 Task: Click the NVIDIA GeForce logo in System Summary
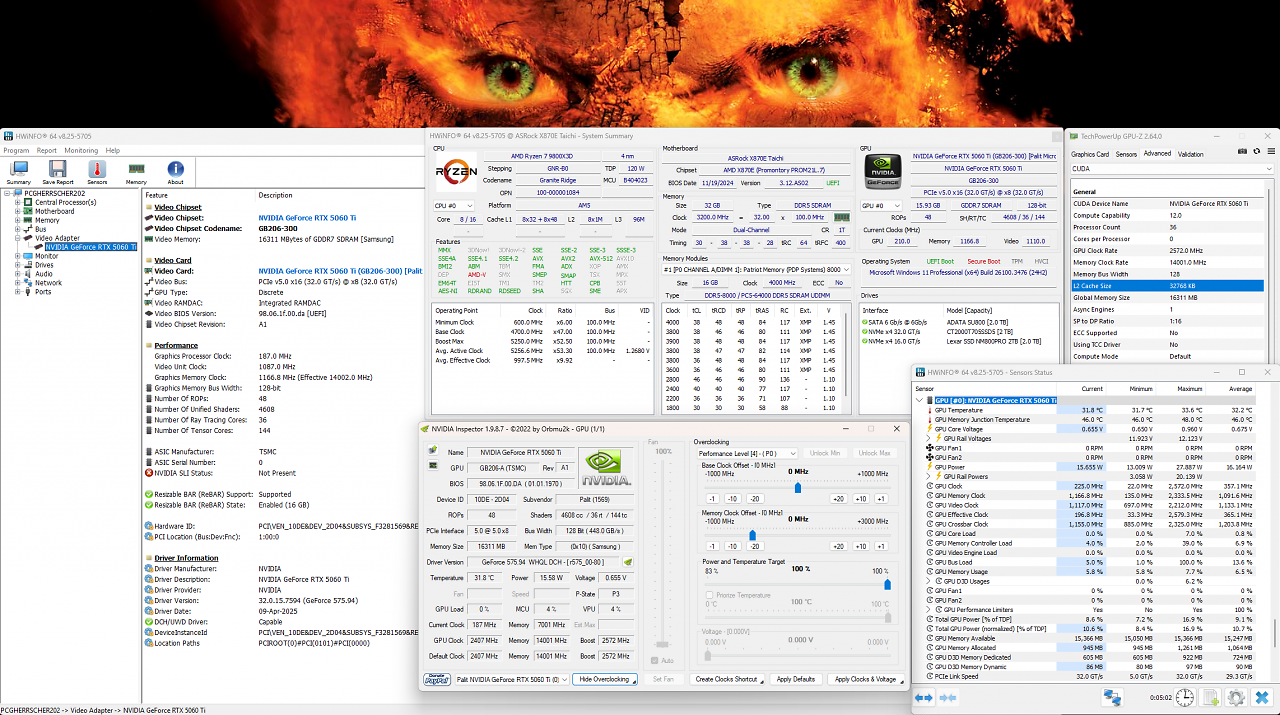click(x=881, y=171)
